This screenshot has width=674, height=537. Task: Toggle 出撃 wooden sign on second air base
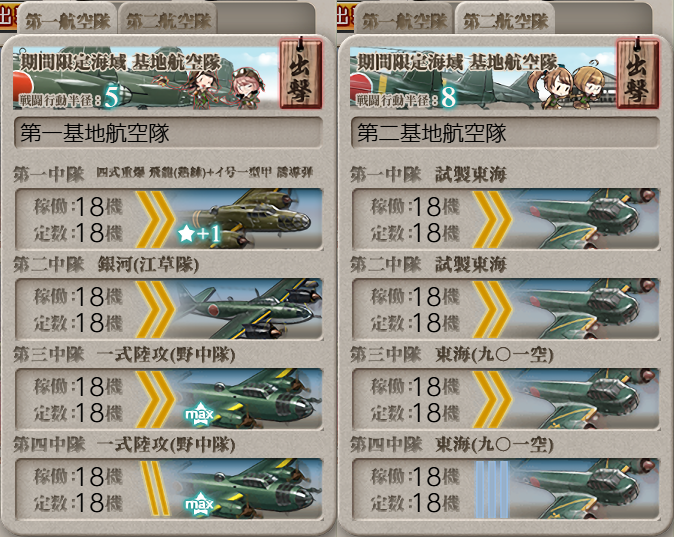[637, 73]
